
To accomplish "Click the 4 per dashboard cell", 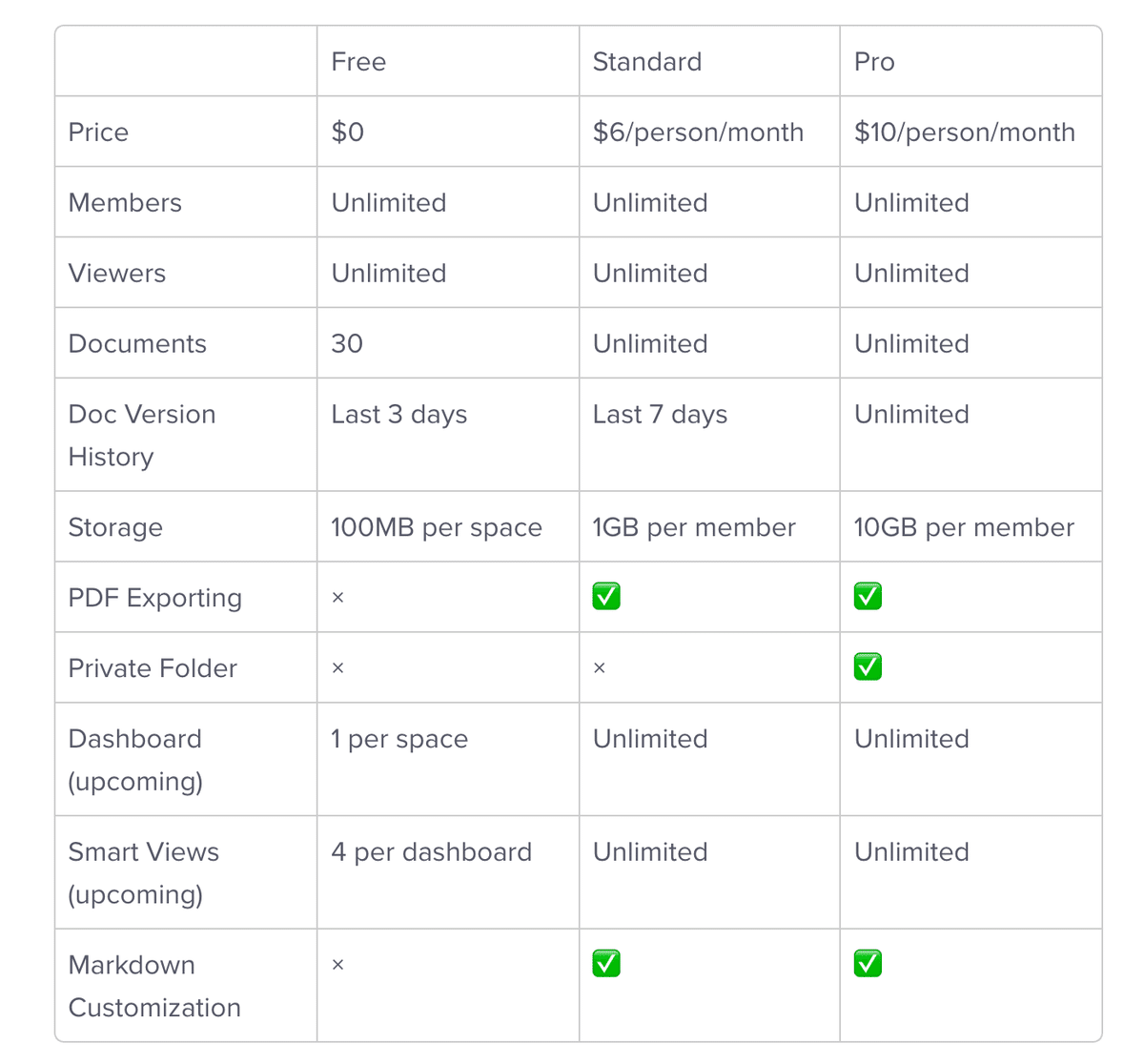I will (431, 851).
